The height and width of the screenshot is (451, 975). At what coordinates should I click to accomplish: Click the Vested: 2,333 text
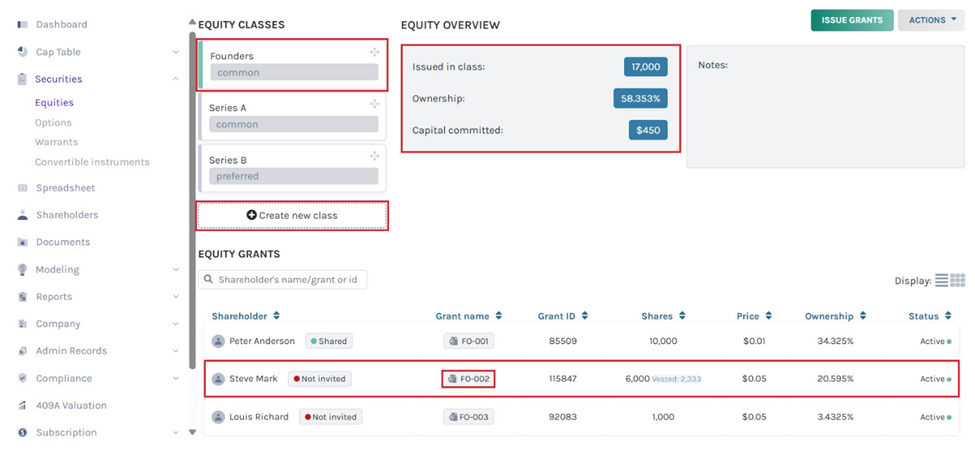(677, 379)
